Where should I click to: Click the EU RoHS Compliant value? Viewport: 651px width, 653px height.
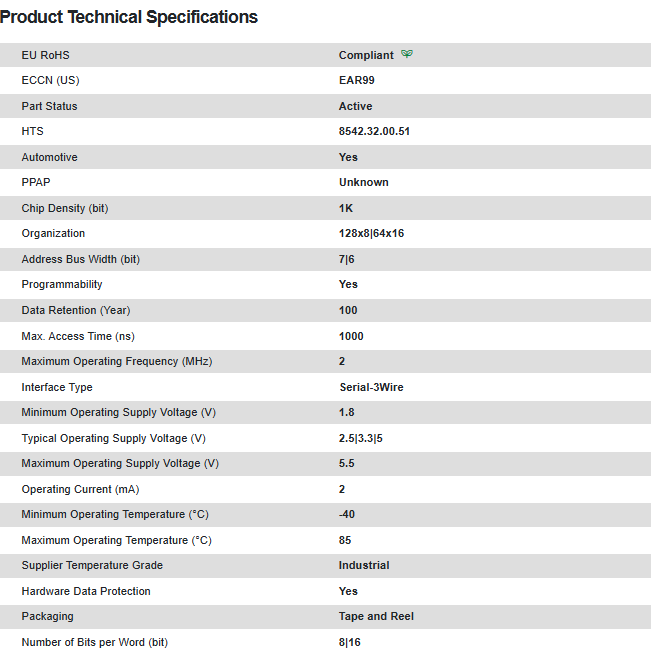pos(366,55)
